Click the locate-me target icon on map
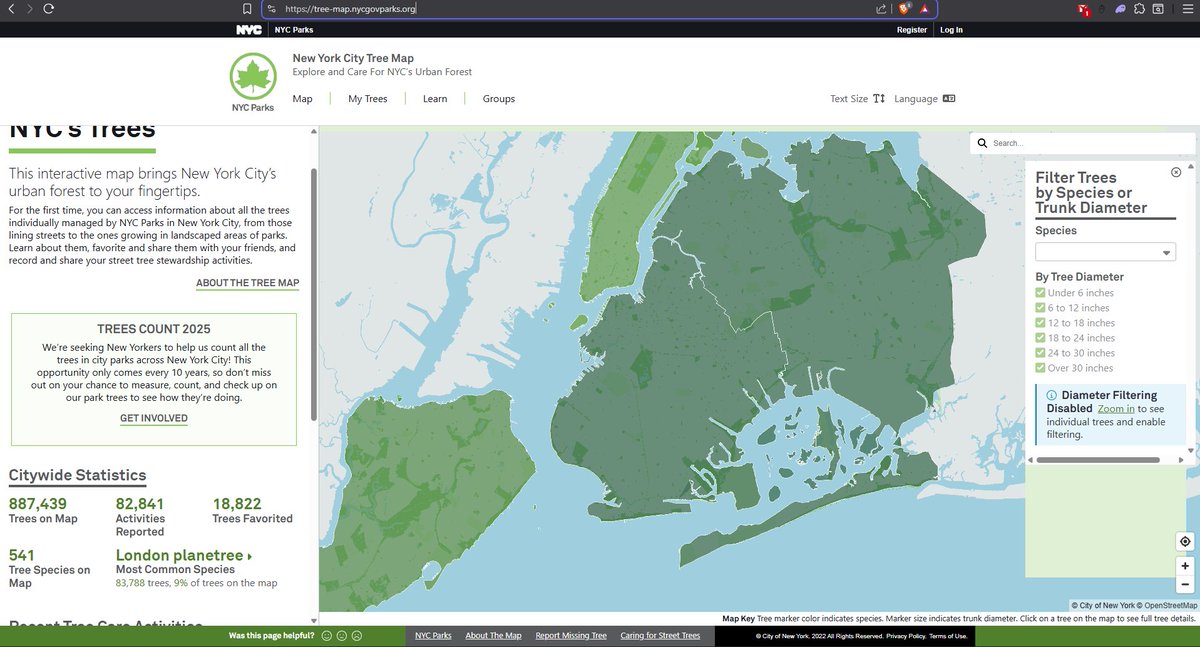The image size is (1200, 647). point(1185,542)
